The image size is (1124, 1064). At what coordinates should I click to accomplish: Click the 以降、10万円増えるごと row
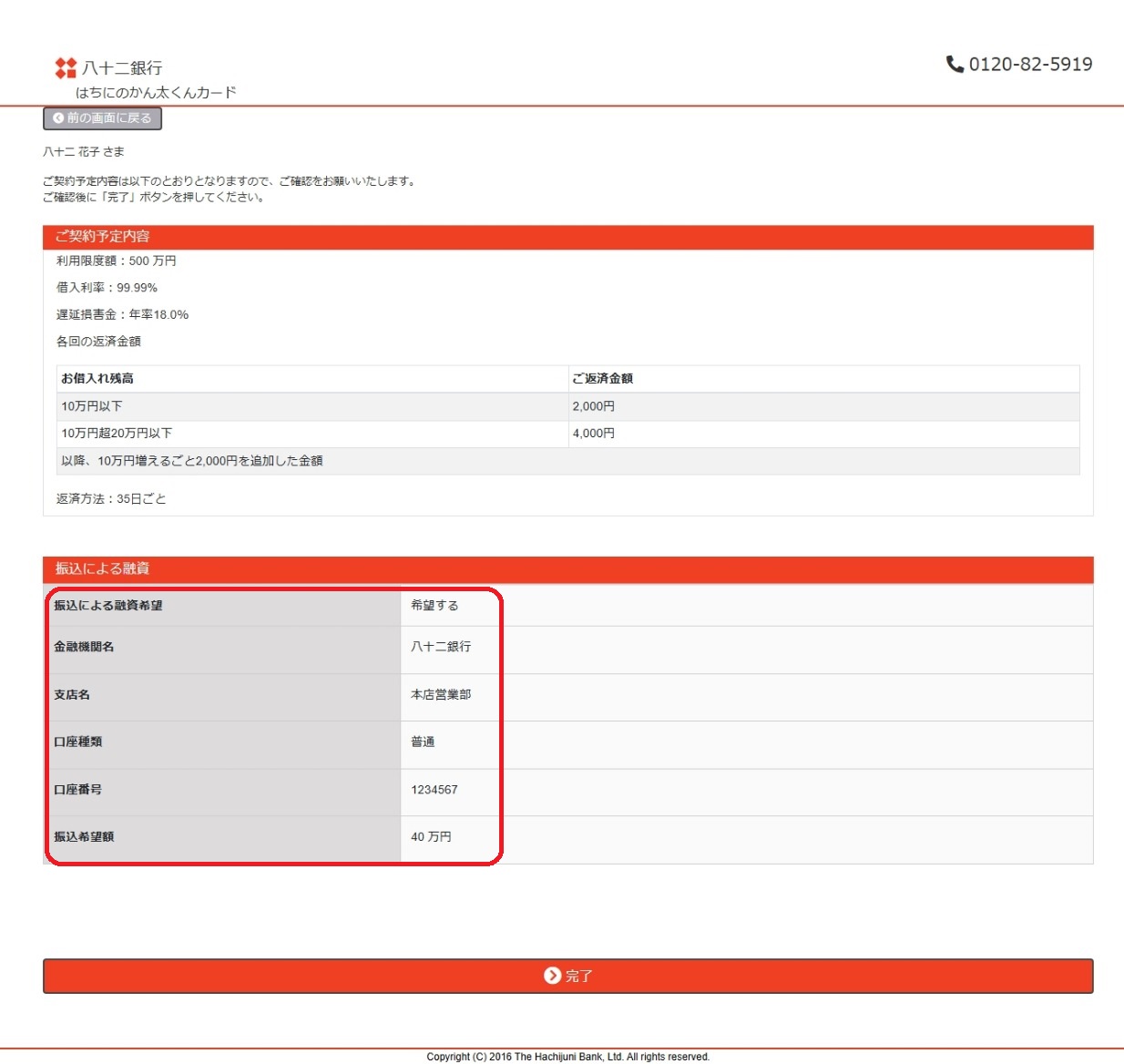(567, 461)
